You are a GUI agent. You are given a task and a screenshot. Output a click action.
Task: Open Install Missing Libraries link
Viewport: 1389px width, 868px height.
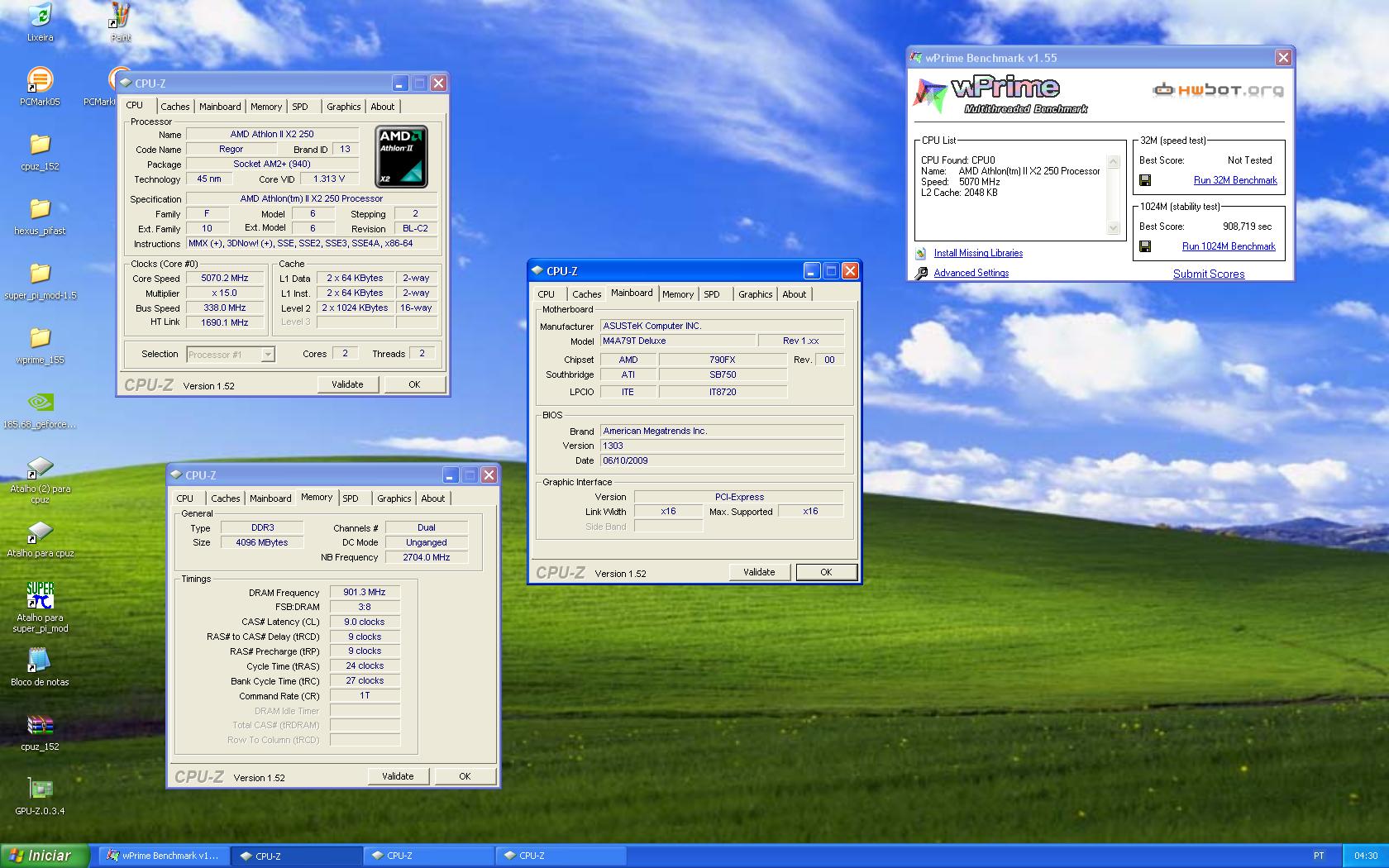978,254
